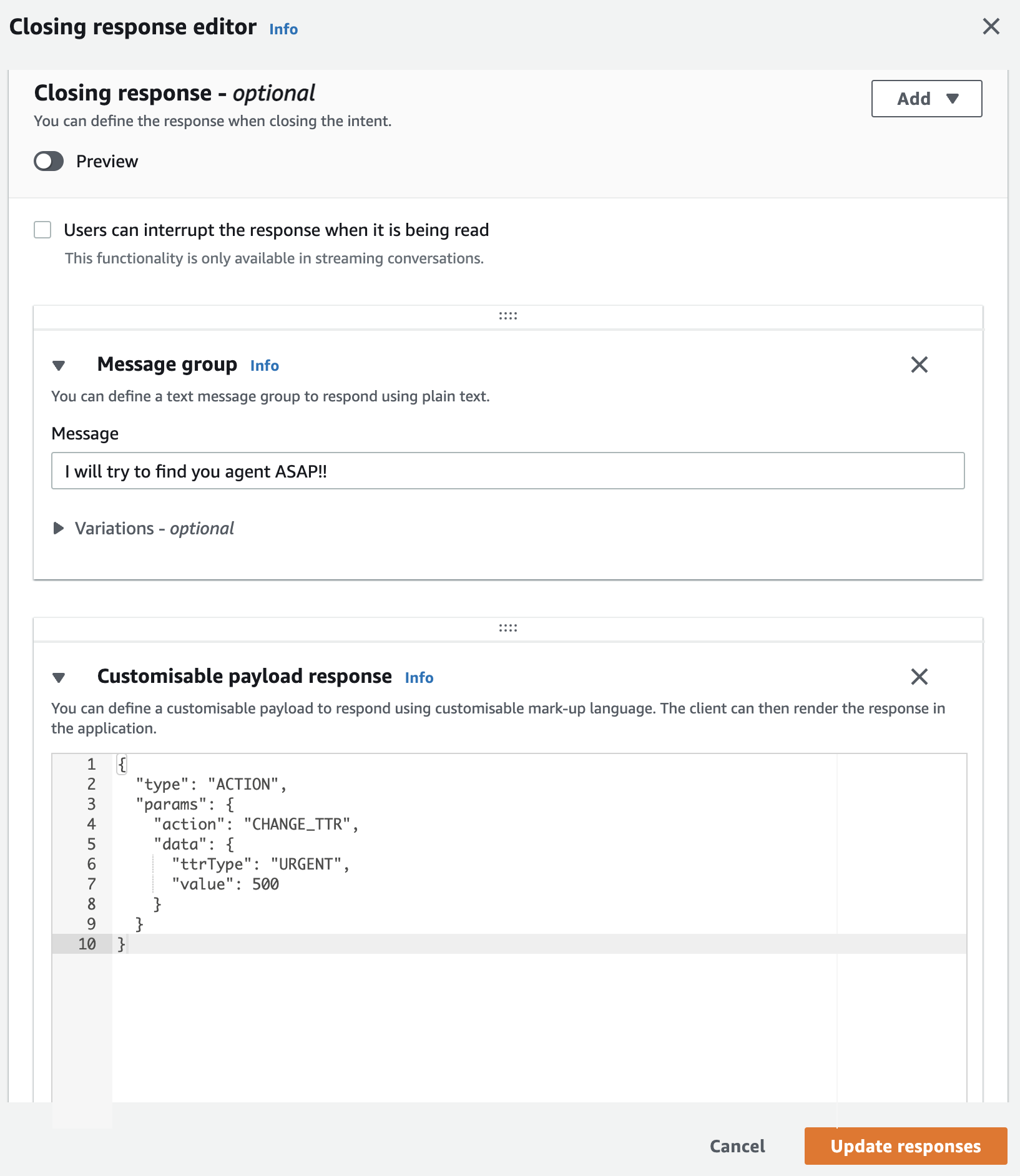Click into the Message text field

click(508, 471)
